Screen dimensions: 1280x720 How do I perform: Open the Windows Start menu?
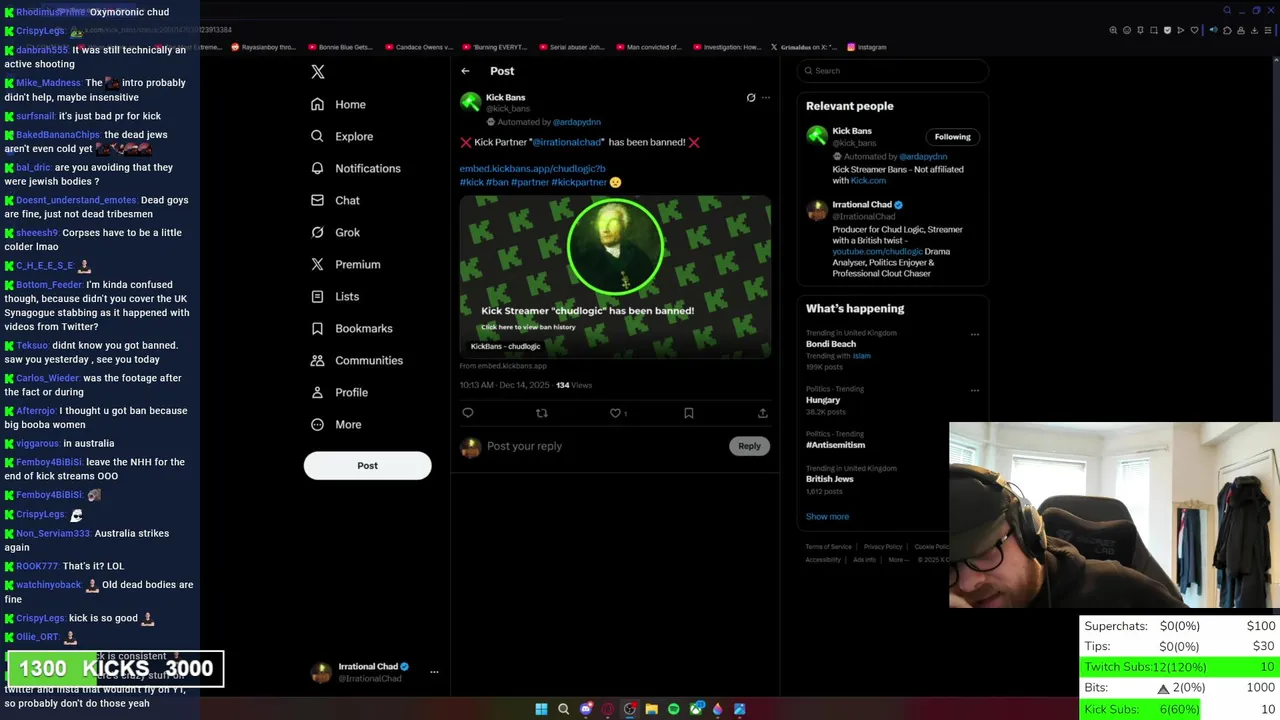tap(541, 709)
